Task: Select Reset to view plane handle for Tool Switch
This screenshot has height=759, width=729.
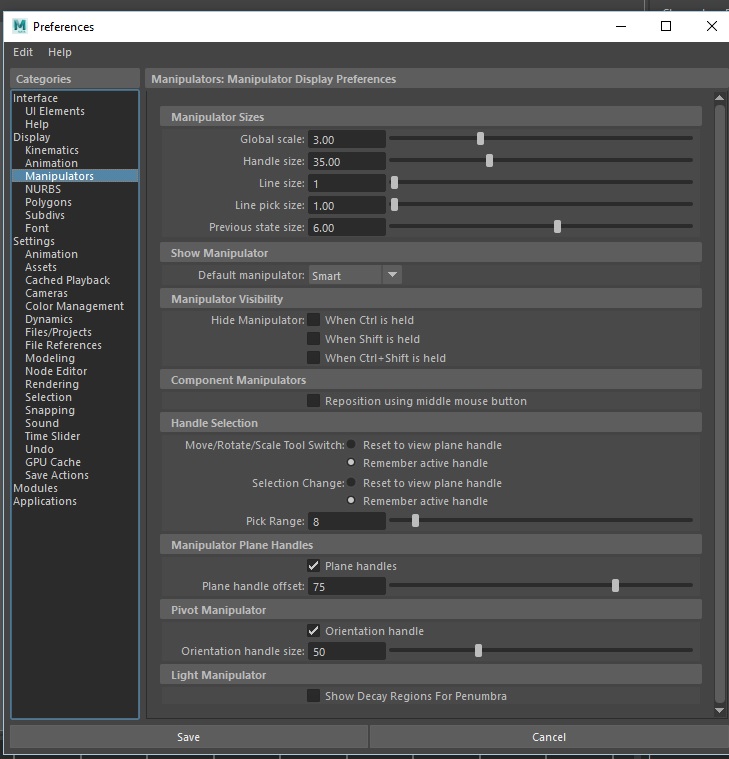Action: click(x=351, y=444)
